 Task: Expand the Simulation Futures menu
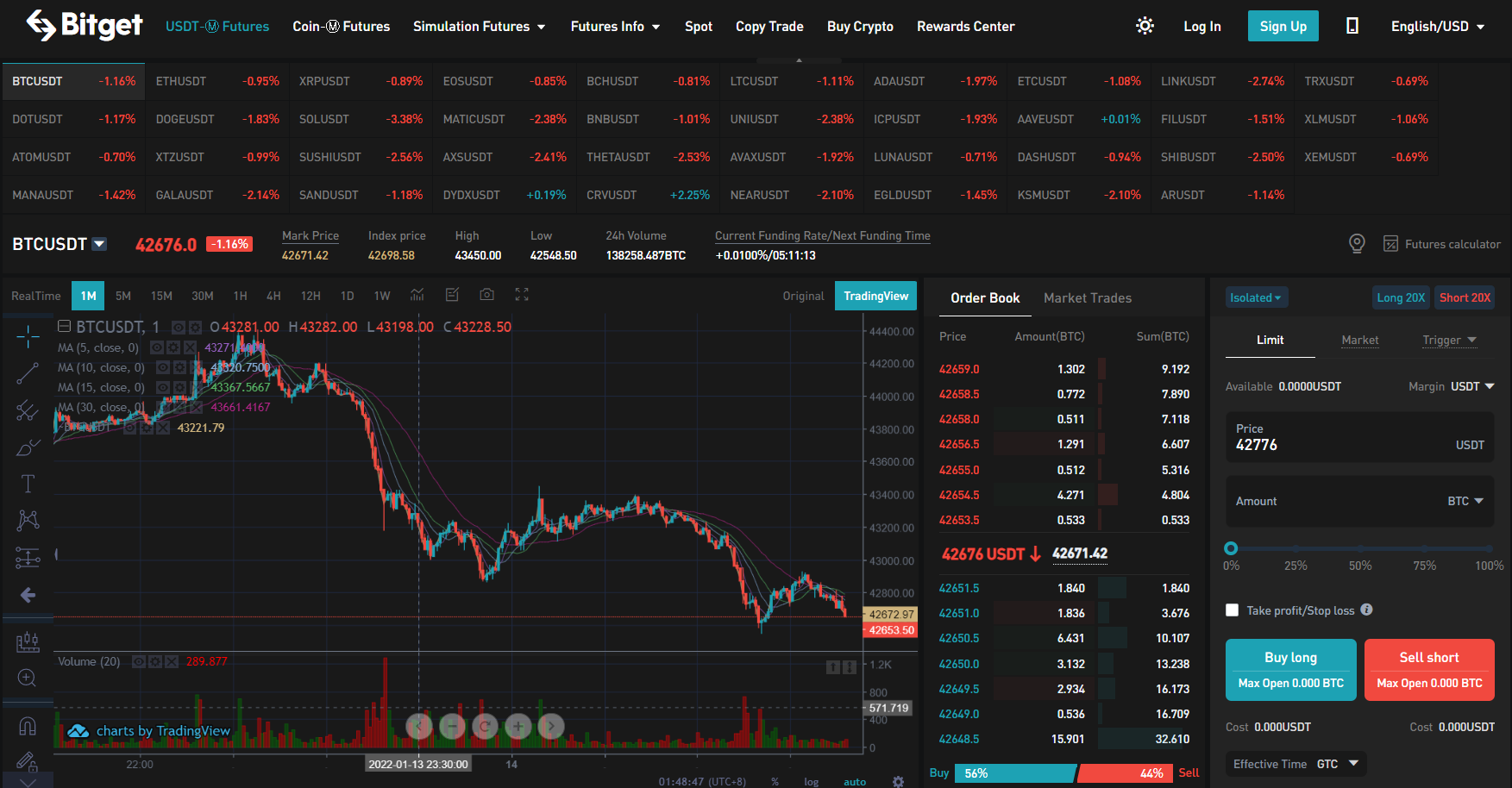pyautogui.click(x=480, y=26)
